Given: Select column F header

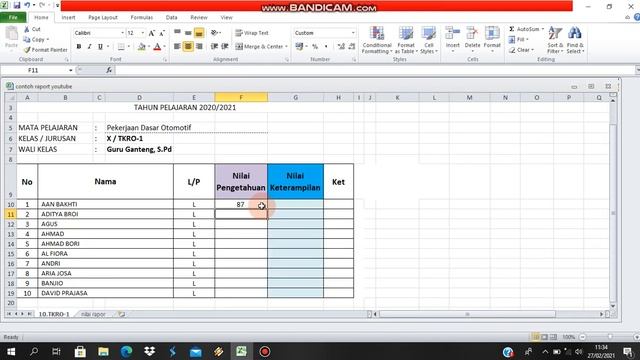Looking at the screenshot, I should (241, 98).
